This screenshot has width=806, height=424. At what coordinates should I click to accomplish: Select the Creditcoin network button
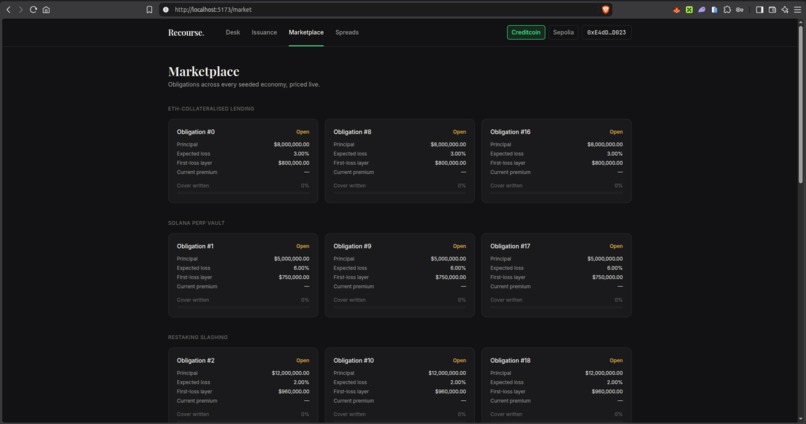pyautogui.click(x=526, y=32)
